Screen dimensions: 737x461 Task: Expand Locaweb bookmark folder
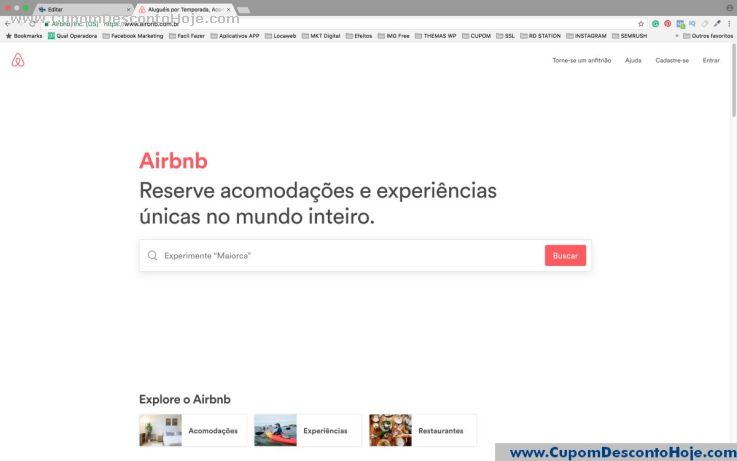tap(281, 36)
